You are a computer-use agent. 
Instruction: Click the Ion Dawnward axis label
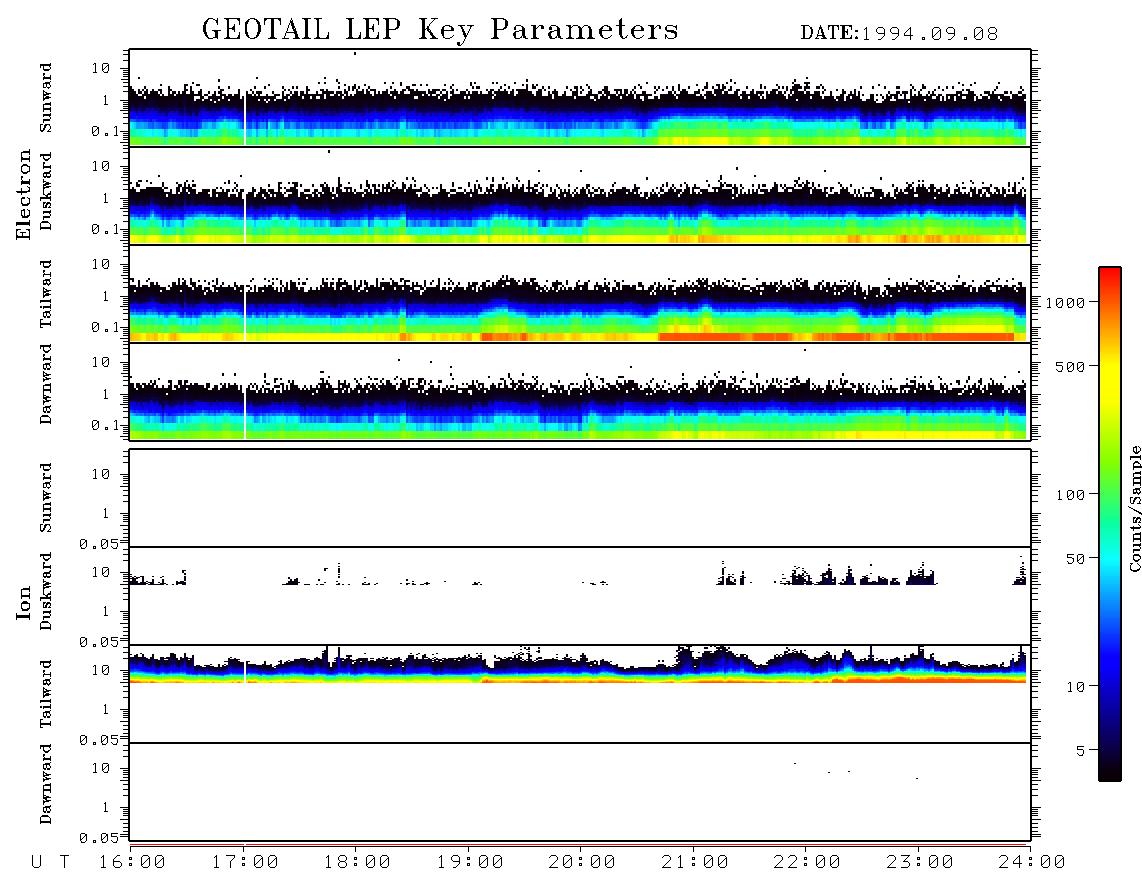click(46, 784)
